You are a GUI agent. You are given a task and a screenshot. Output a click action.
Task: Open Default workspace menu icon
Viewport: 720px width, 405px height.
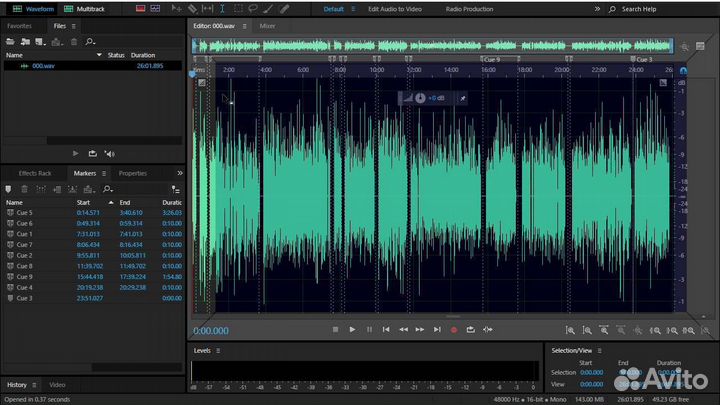(353, 9)
